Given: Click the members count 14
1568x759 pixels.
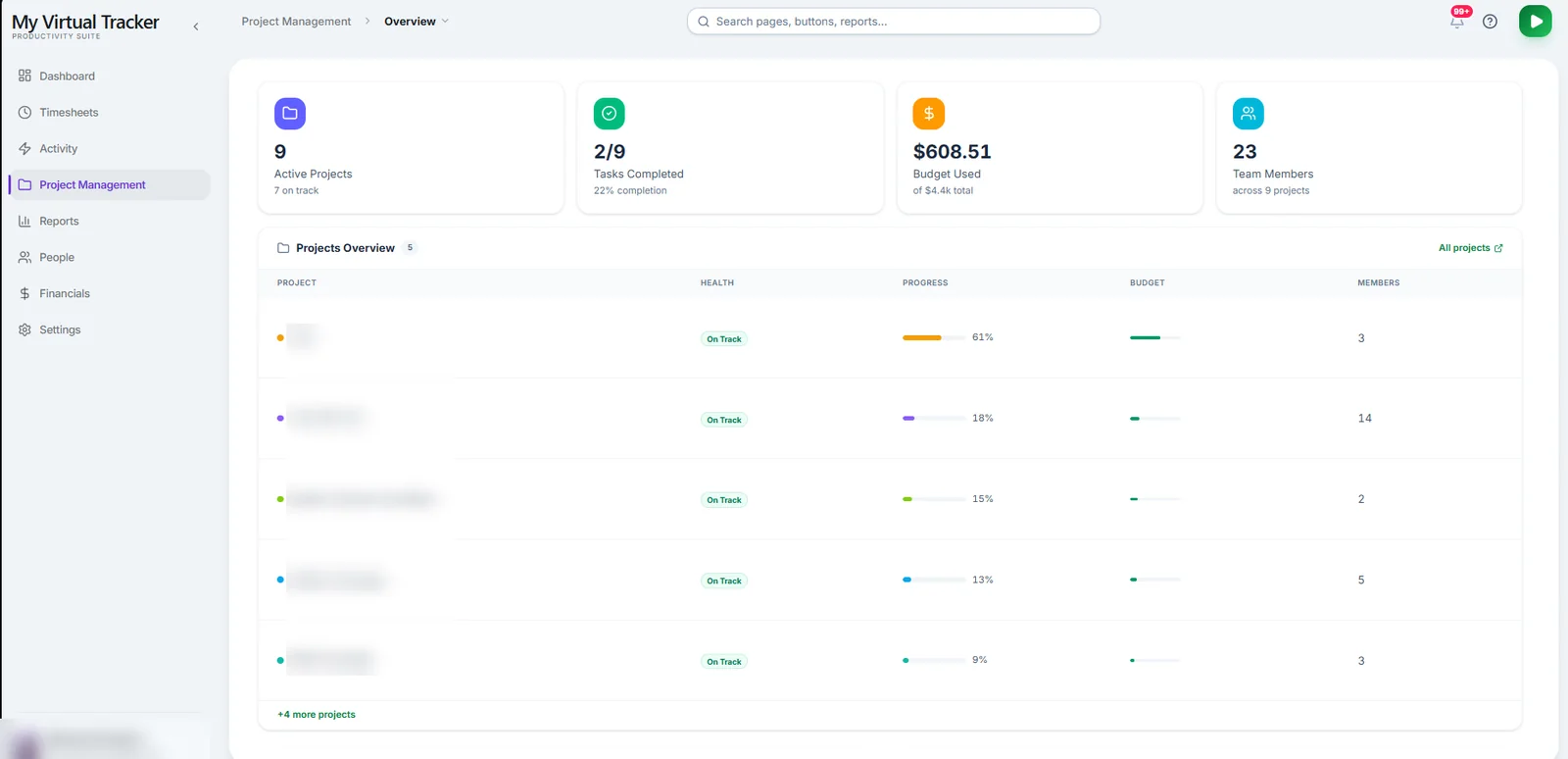Looking at the screenshot, I should click(x=1364, y=419).
